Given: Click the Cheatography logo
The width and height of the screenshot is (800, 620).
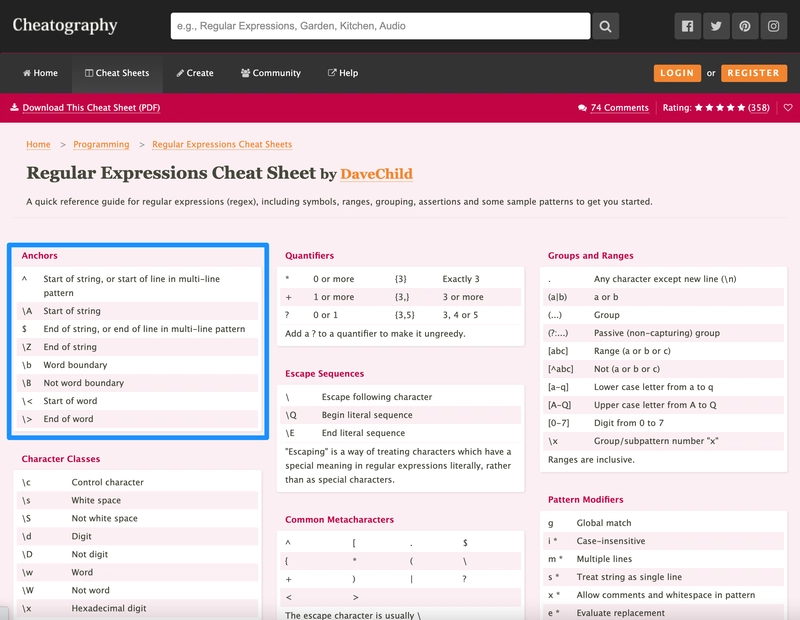Looking at the screenshot, I should point(65,26).
